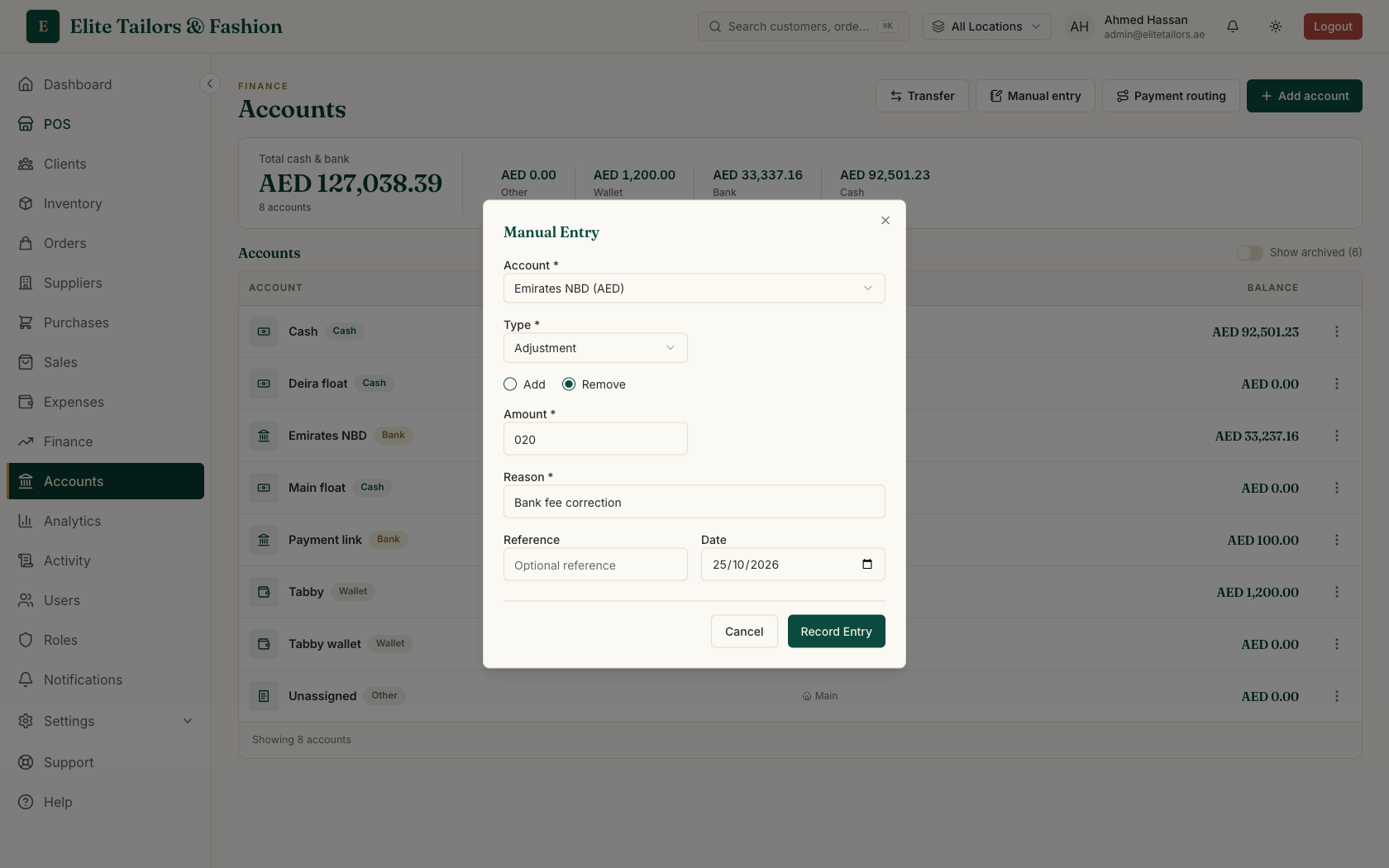1389x868 pixels.
Task: Open Sales in sidebar
Action: coord(106,362)
